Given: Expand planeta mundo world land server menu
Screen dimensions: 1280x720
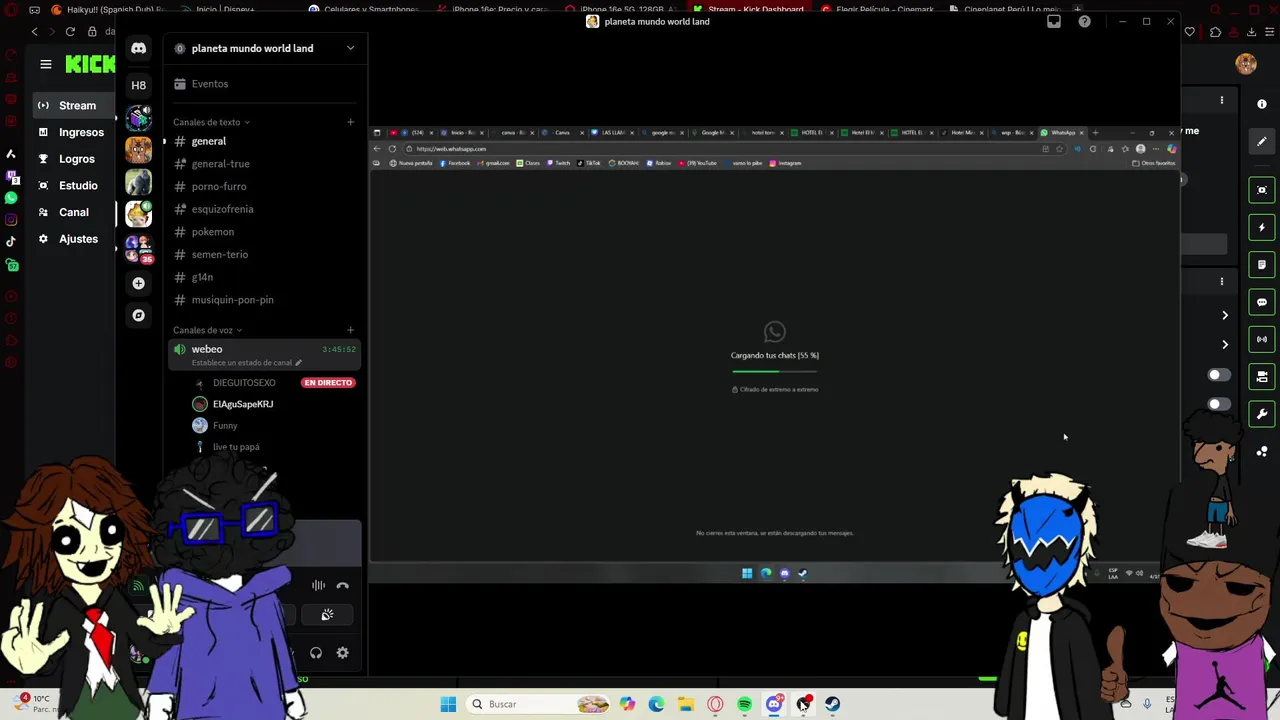Looking at the screenshot, I should click(x=350, y=48).
